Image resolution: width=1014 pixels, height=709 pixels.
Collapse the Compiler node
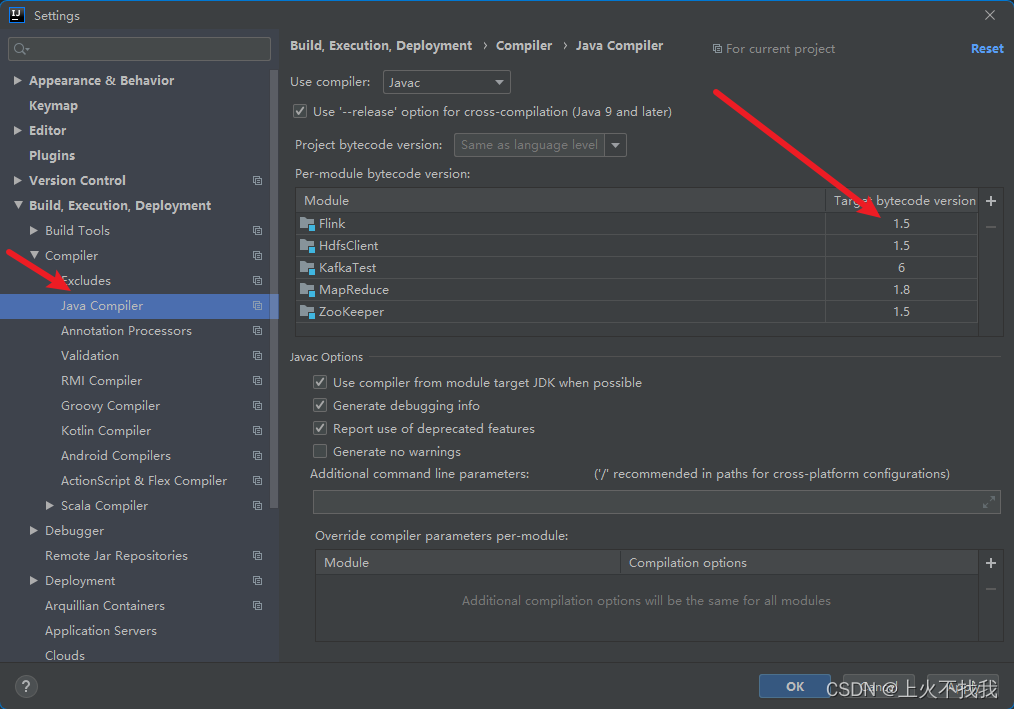tap(34, 256)
